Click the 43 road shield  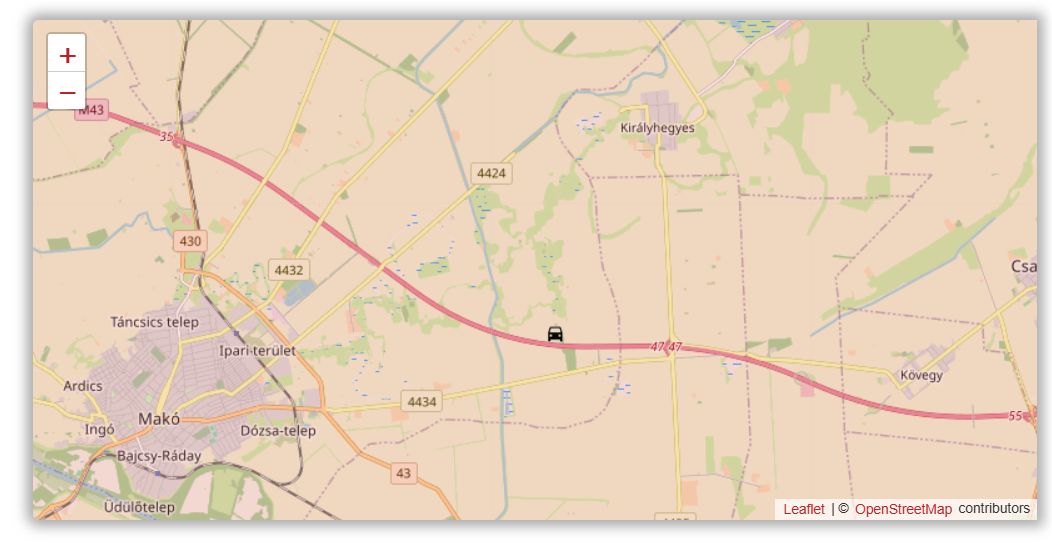403,473
